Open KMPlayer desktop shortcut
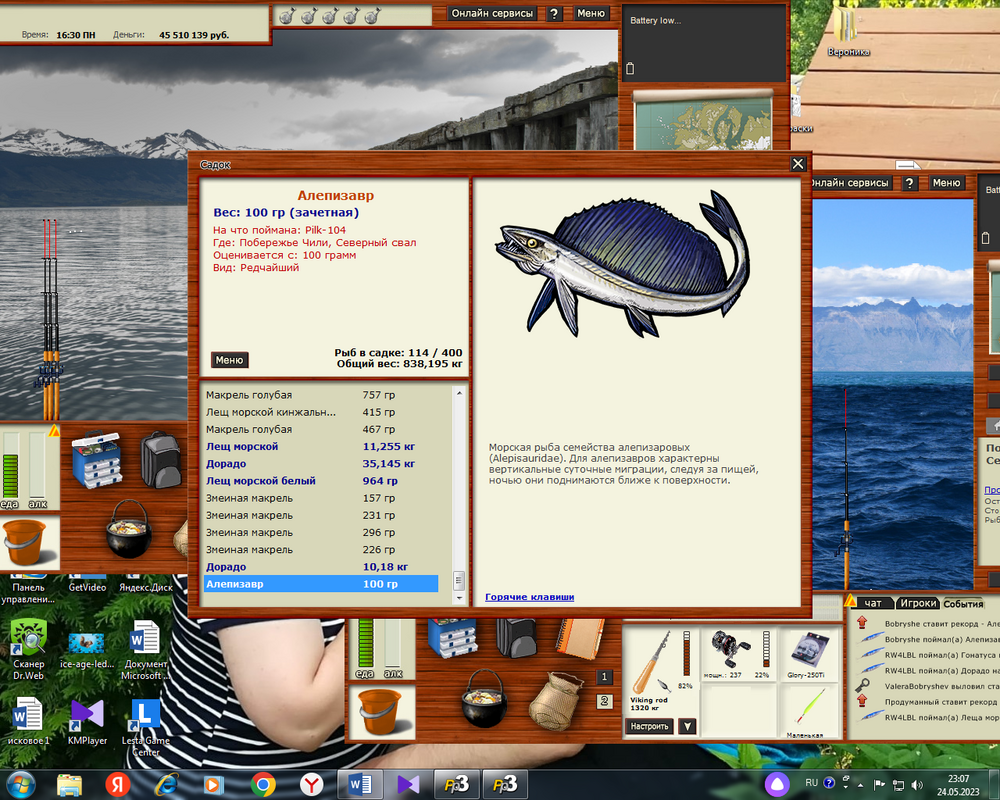The height and width of the screenshot is (800, 1000). (87, 720)
